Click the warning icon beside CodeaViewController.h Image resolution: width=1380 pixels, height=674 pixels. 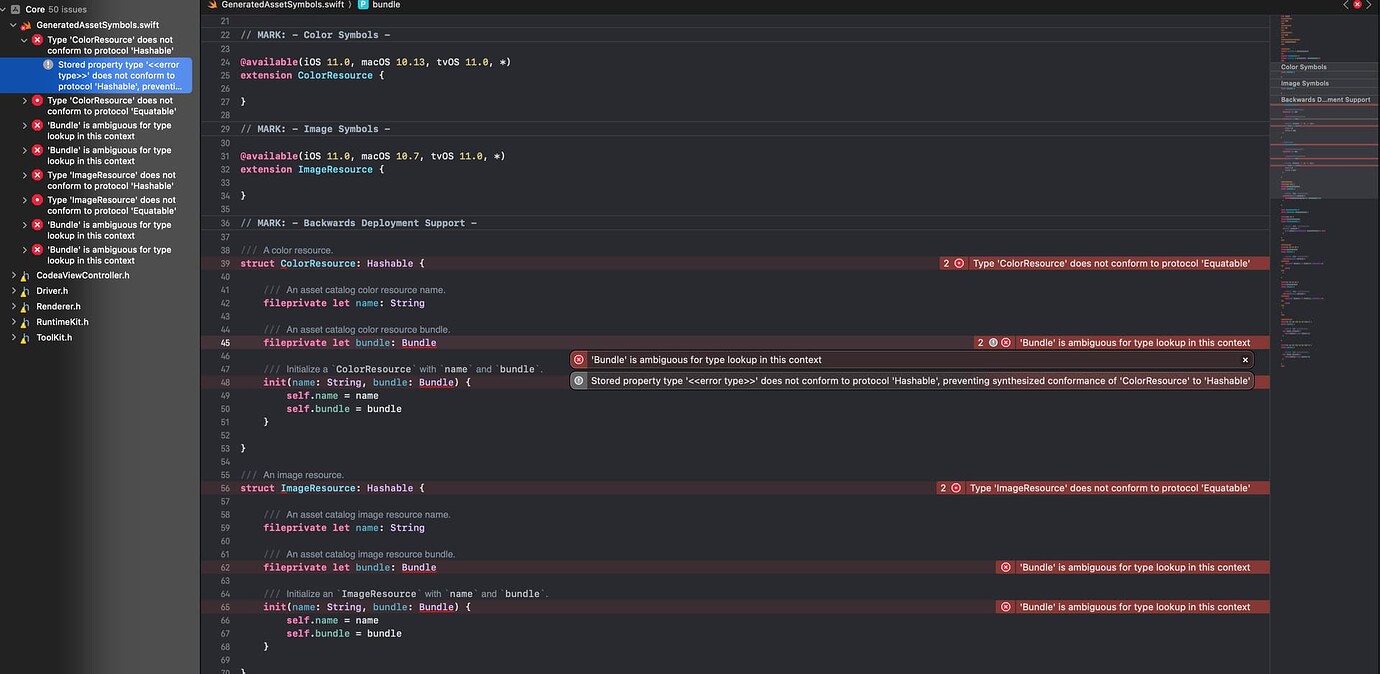coord(26,275)
